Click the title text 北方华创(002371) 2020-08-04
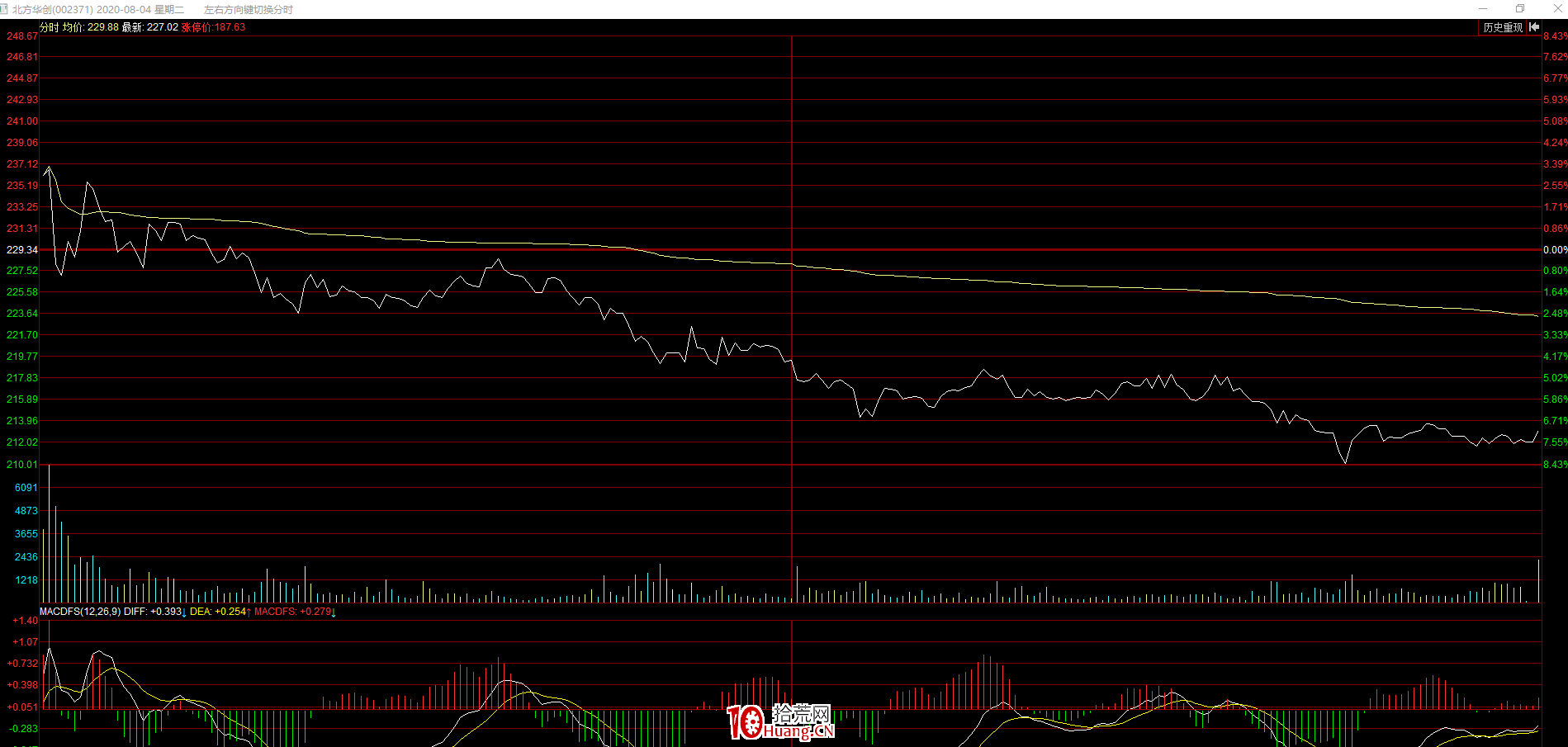This screenshot has width=1568, height=747. tap(82, 10)
